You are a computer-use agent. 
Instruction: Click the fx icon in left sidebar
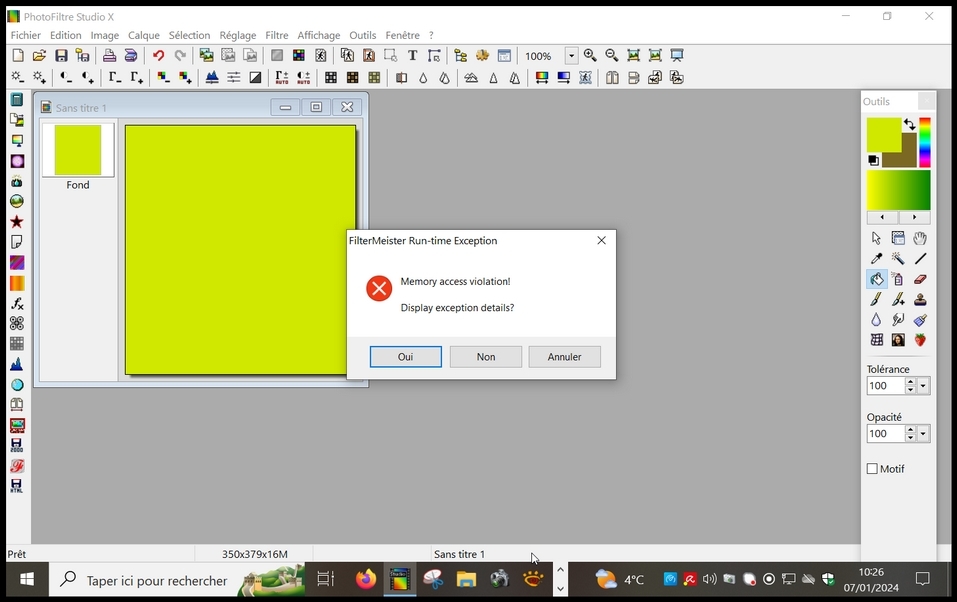coord(17,303)
